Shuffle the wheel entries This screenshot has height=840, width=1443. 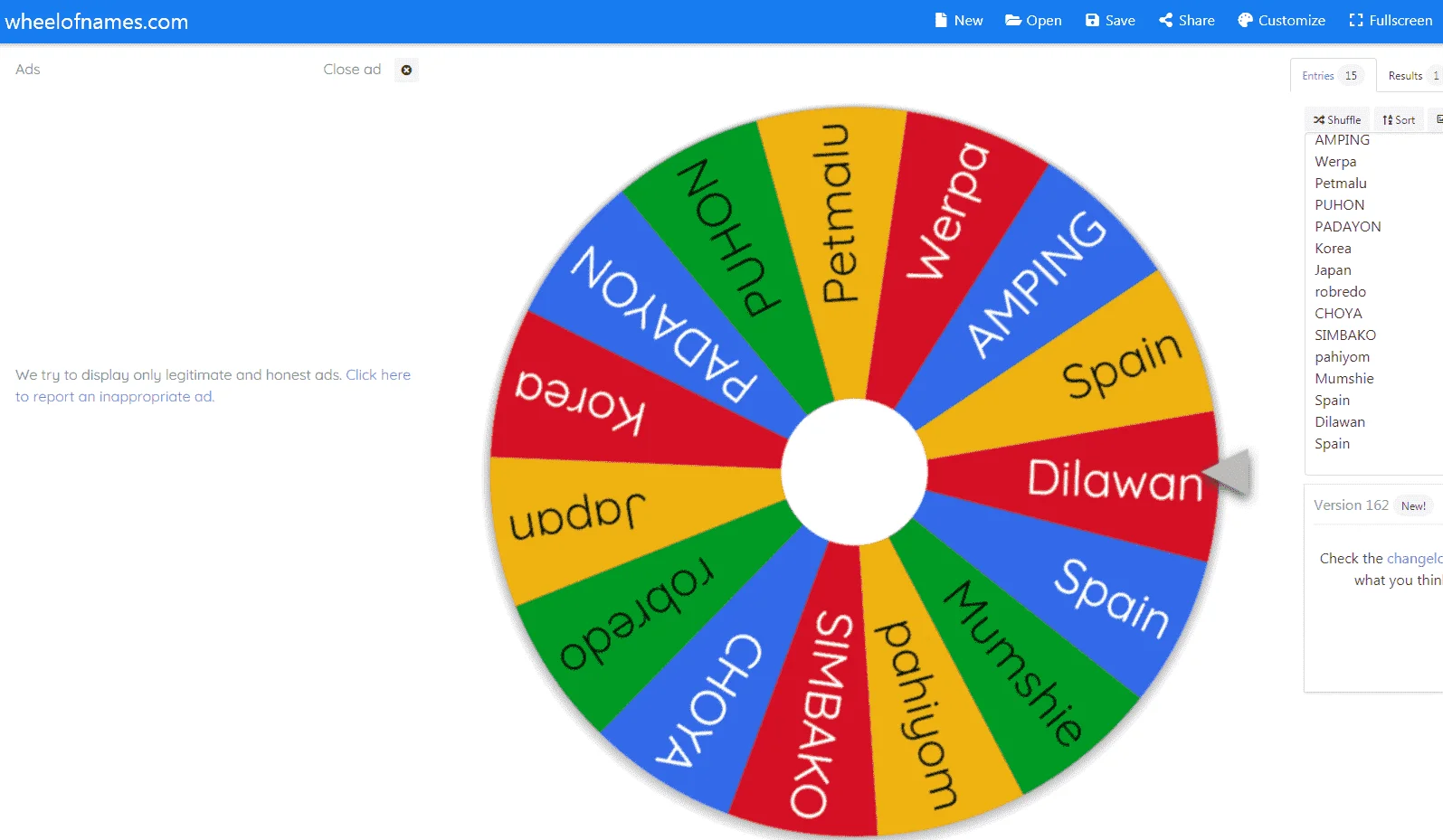pos(1337,119)
